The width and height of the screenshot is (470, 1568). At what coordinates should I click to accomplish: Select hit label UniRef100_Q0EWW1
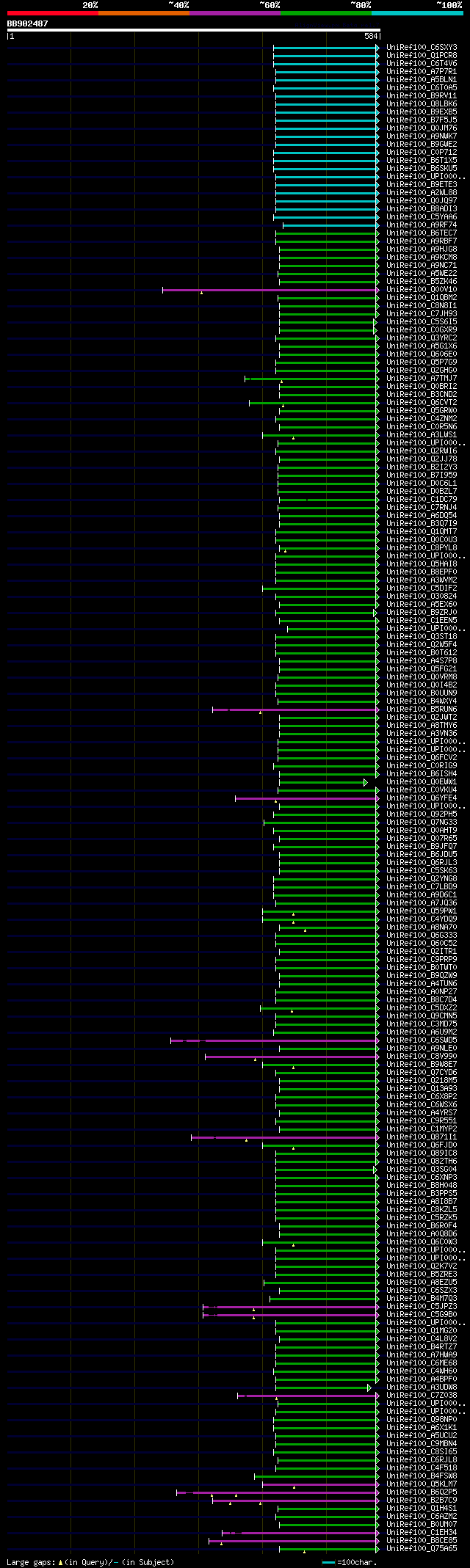click(422, 781)
